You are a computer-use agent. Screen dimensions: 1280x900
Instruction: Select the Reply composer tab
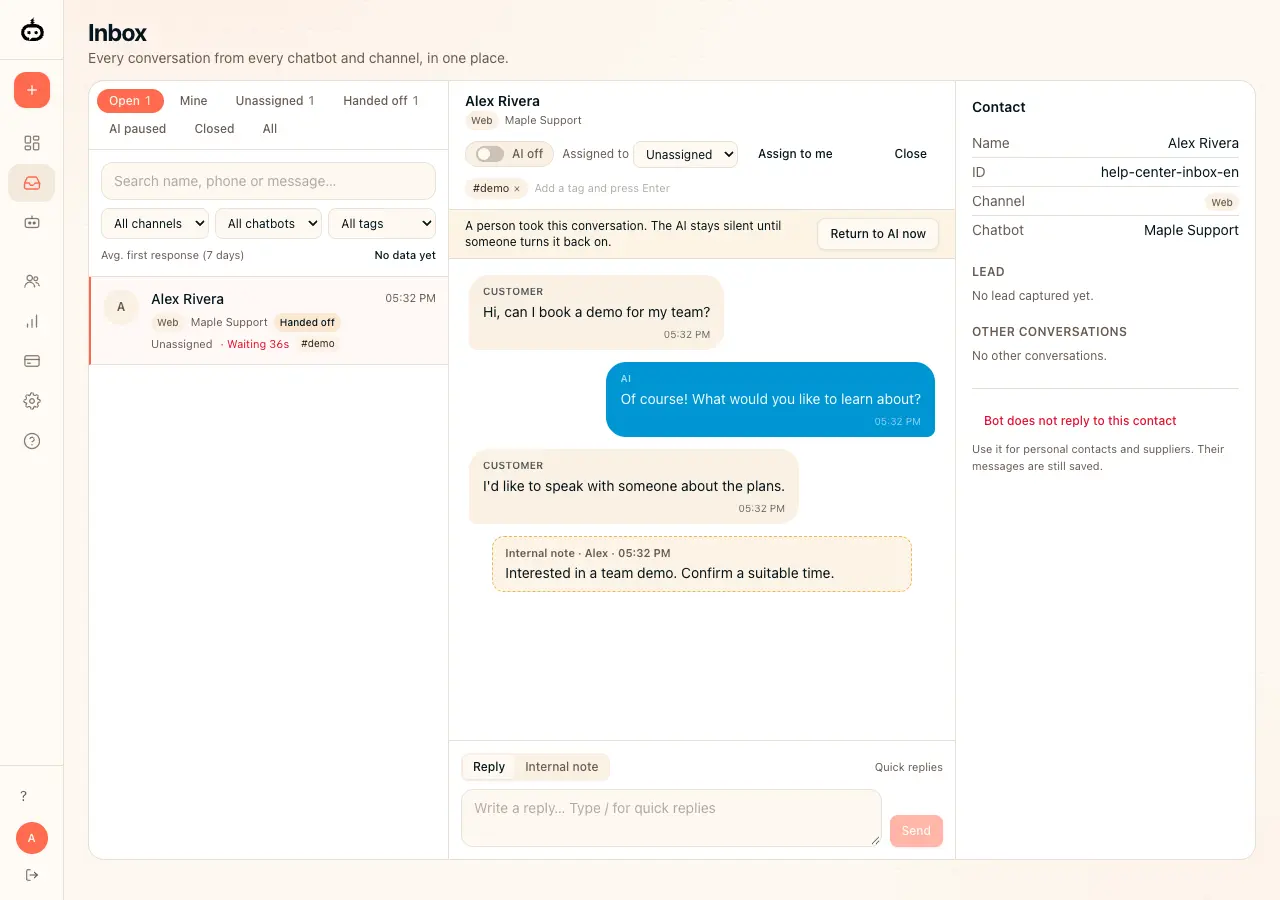point(489,767)
